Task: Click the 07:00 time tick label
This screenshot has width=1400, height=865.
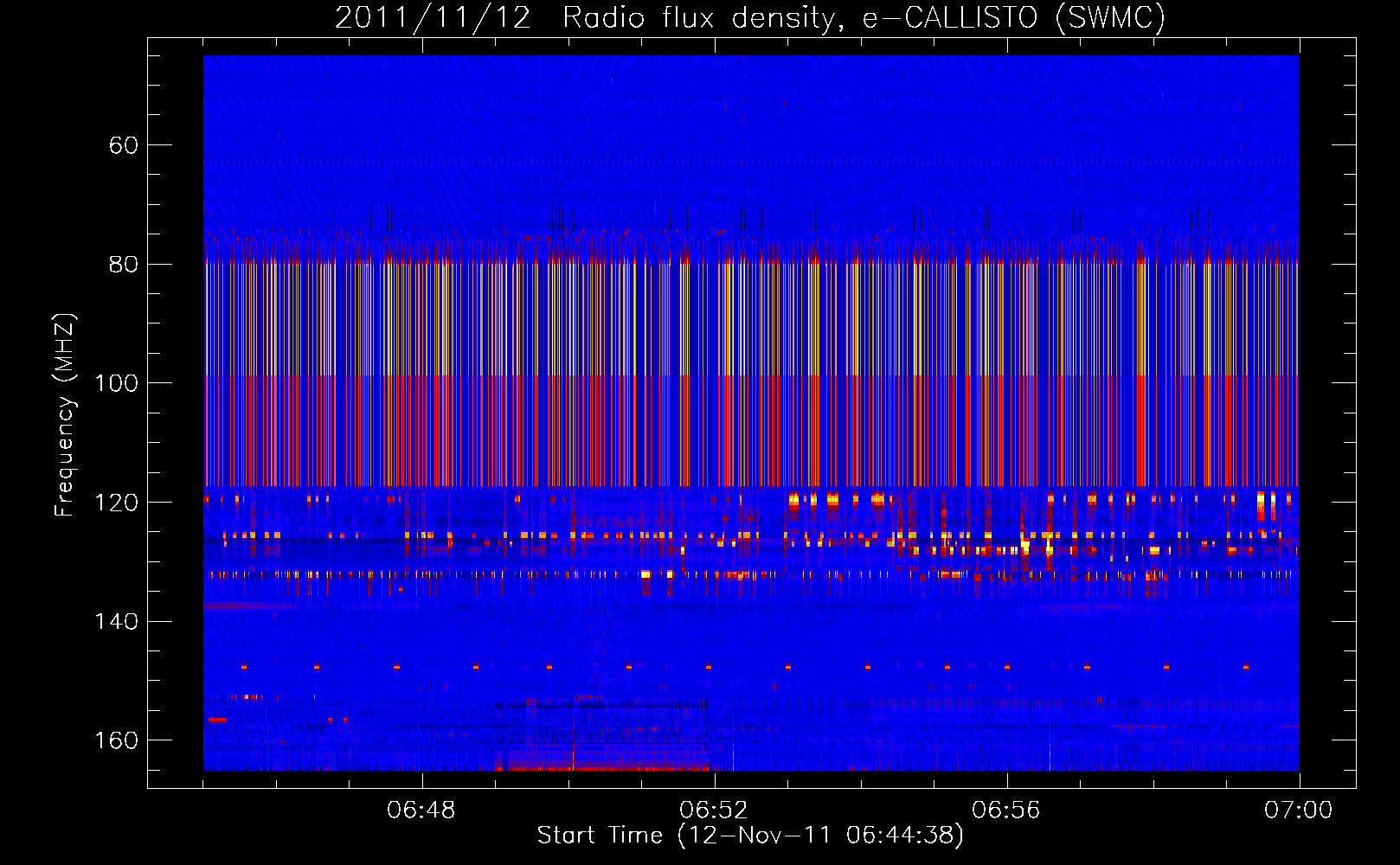Action: point(1299,811)
